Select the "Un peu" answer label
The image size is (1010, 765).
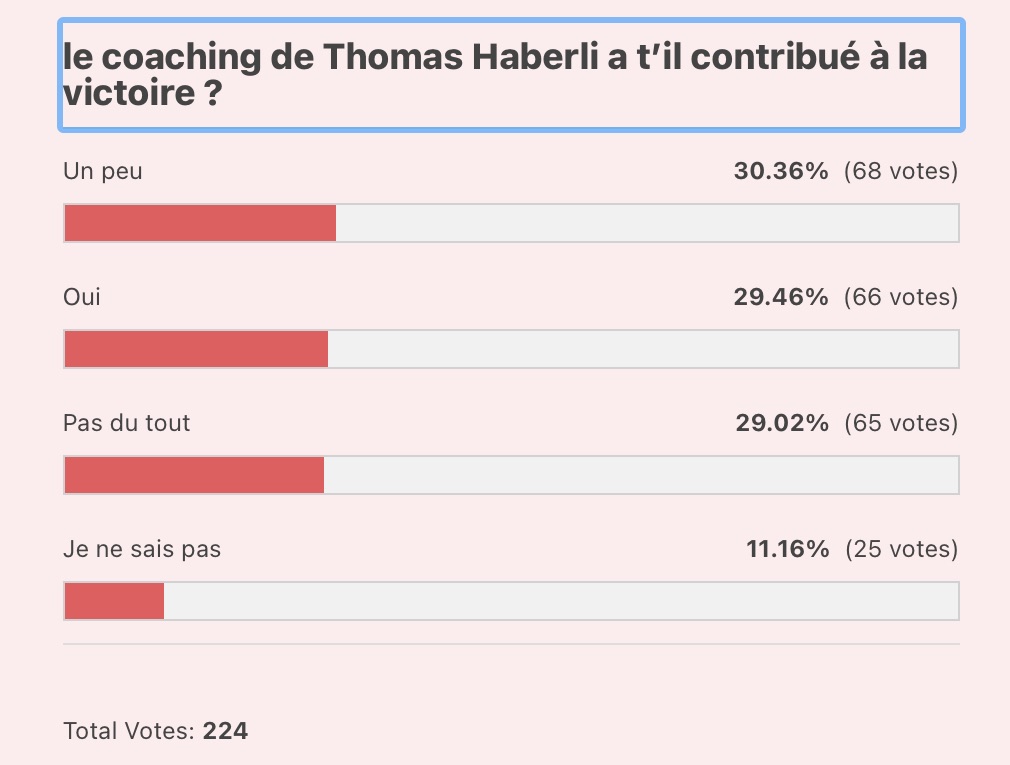(103, 171)
